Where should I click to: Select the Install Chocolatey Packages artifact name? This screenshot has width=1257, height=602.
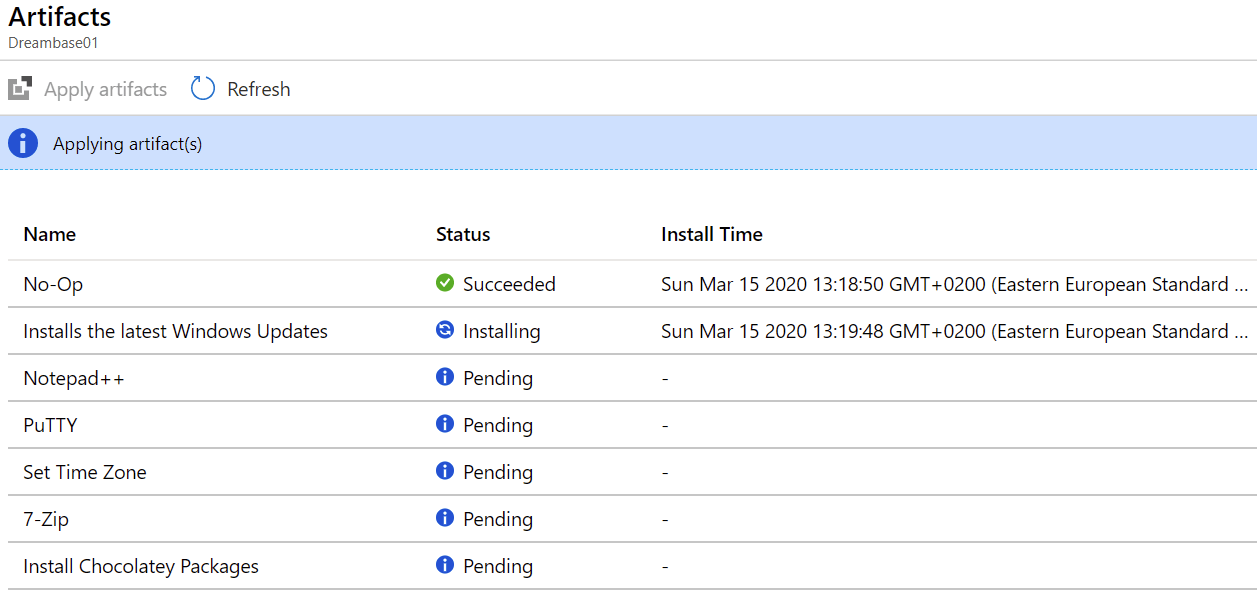(141, 566)
